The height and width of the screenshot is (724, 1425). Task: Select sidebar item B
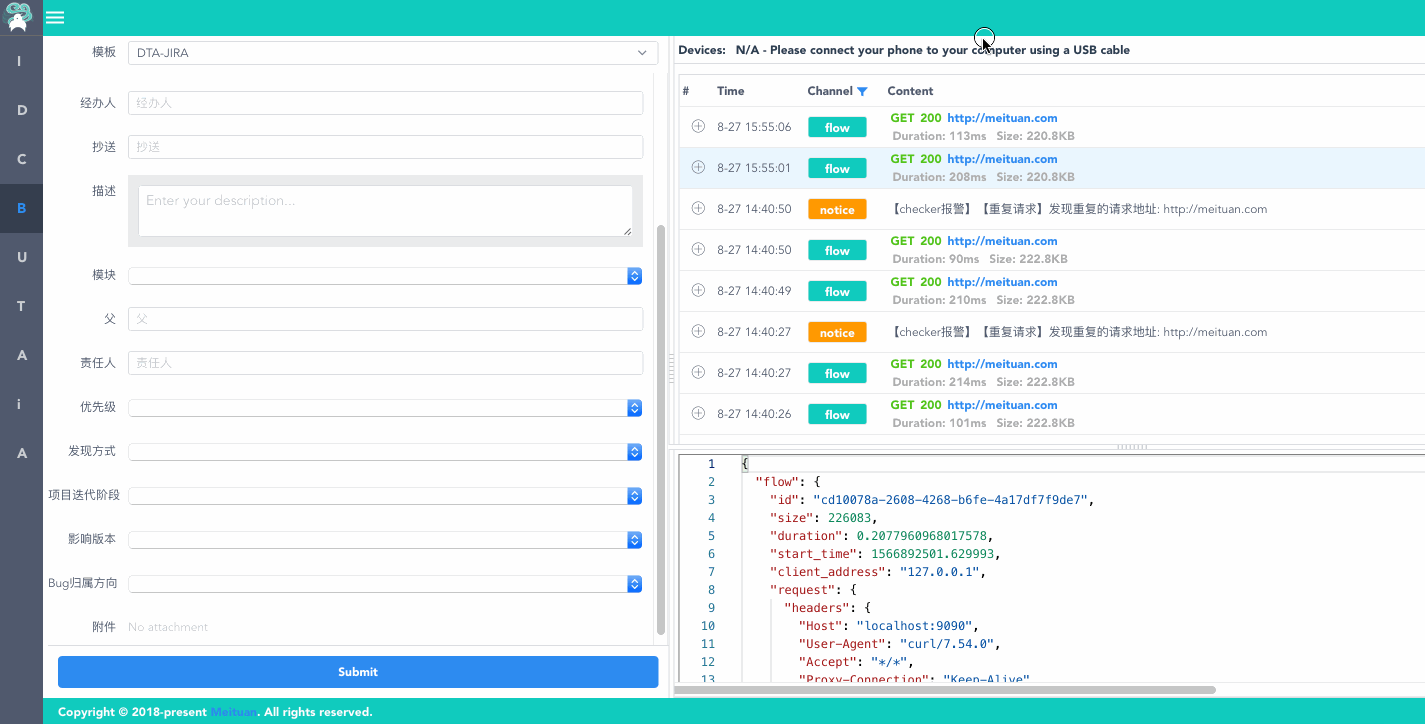coord(21,208)
